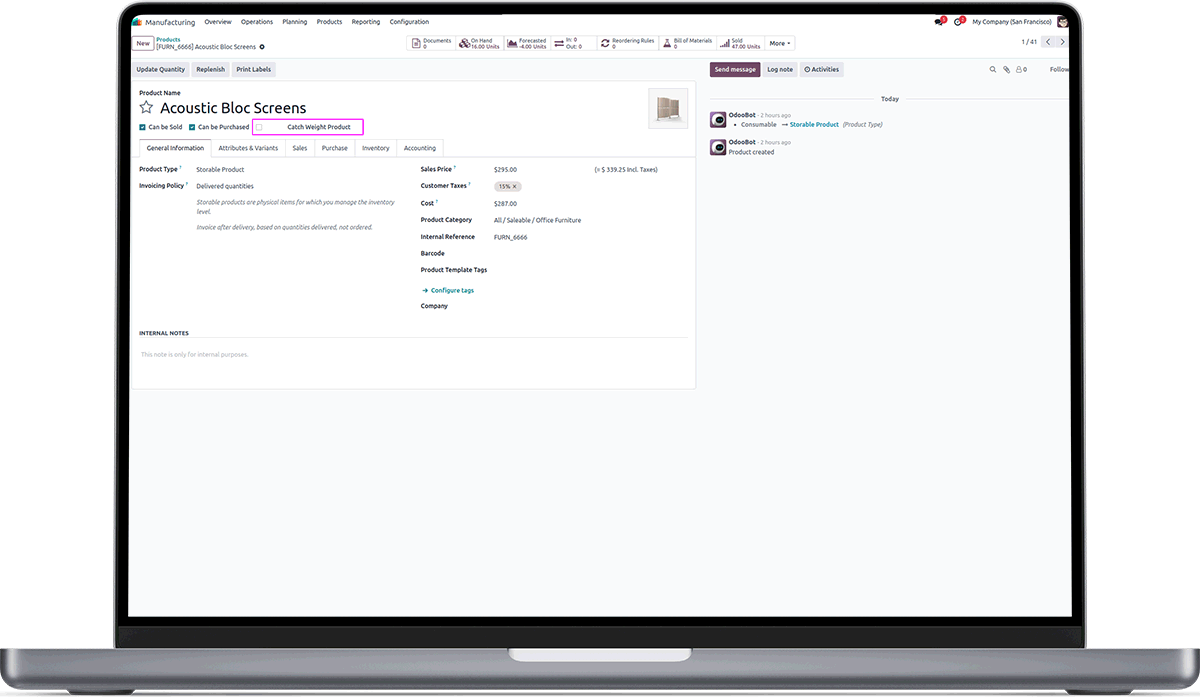Click into the Internal Notes text area

coord(413,355)
